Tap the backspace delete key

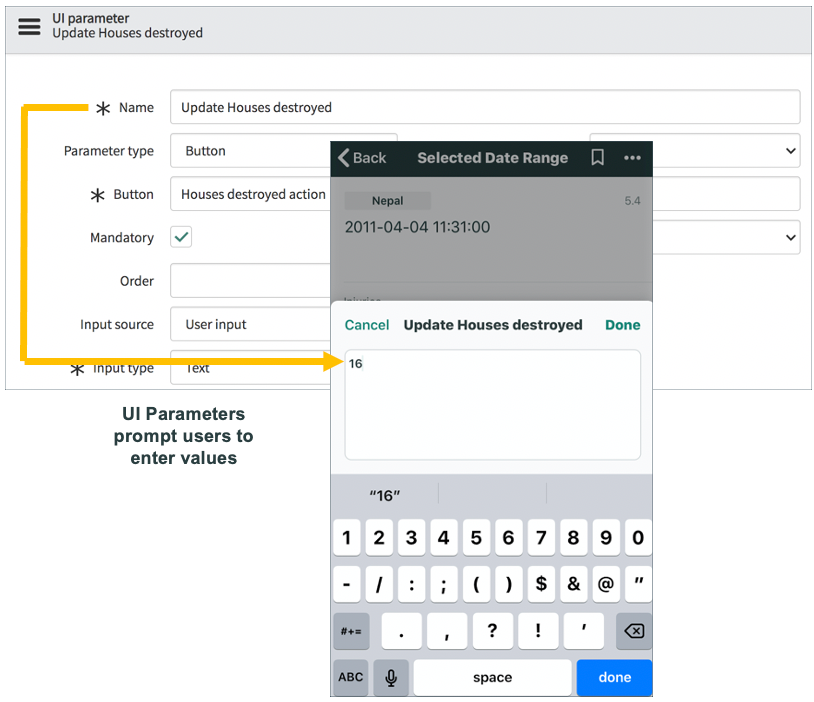(634, 631)
